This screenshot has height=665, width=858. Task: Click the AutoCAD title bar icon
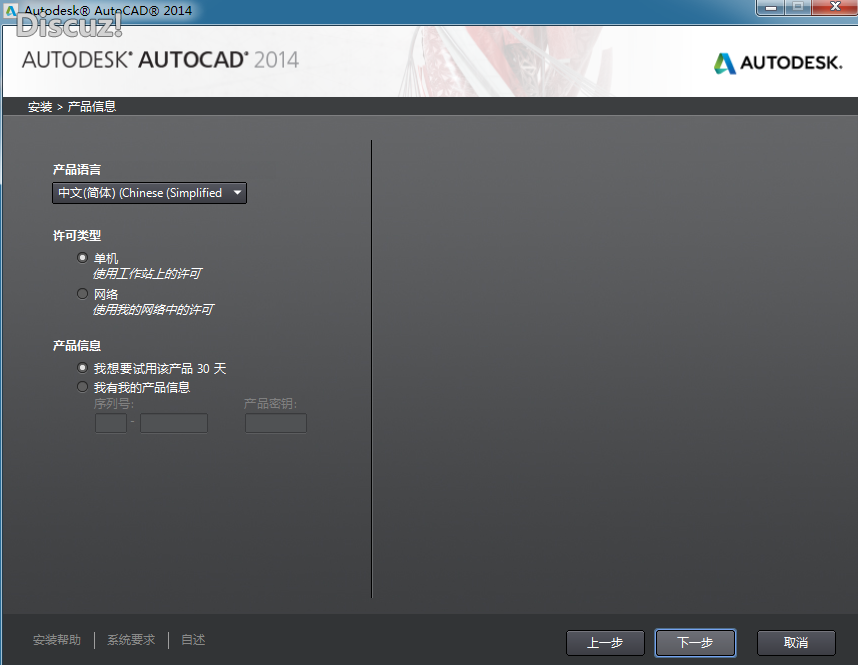11,10
